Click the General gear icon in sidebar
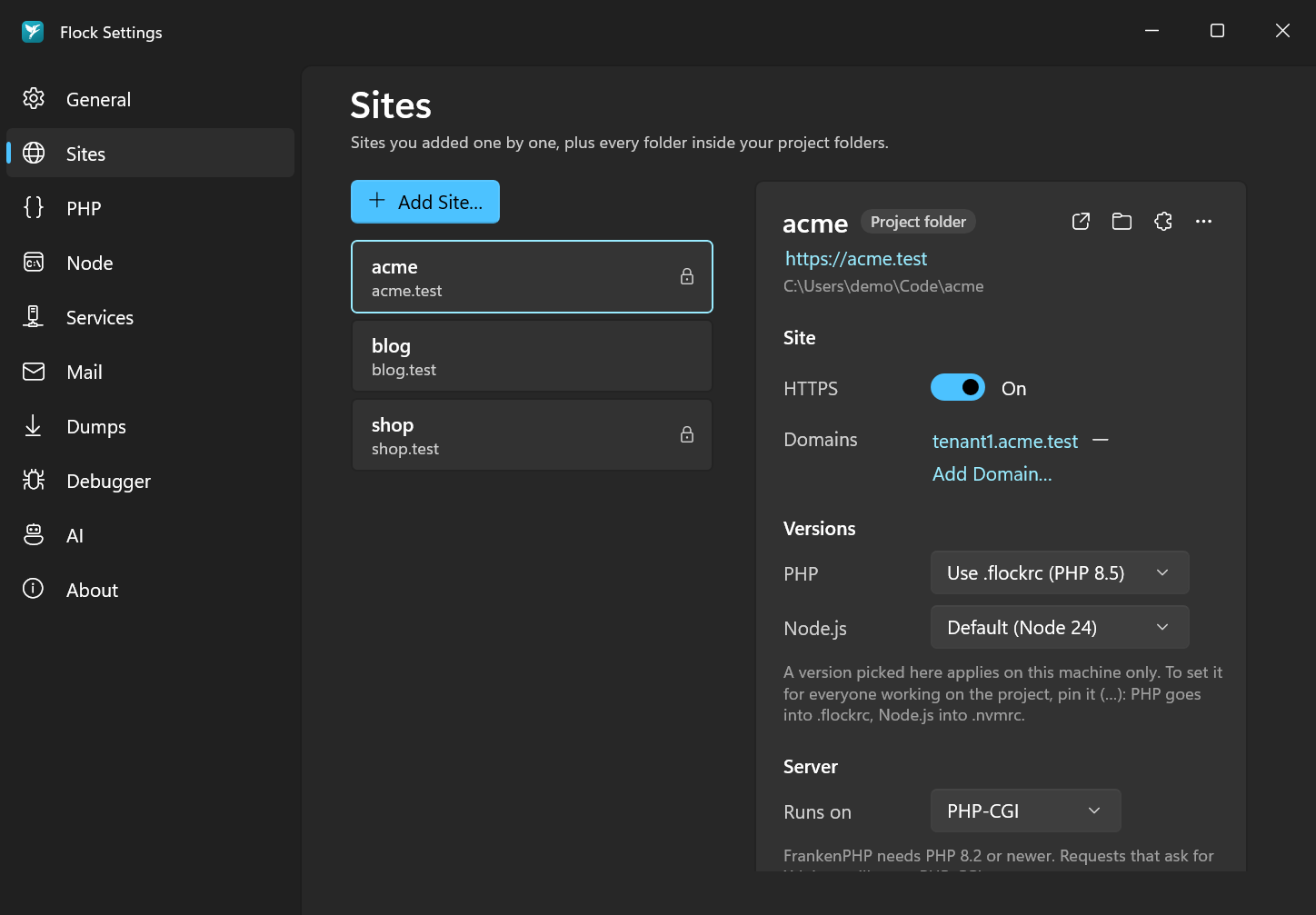 click(x=34, y=98)
